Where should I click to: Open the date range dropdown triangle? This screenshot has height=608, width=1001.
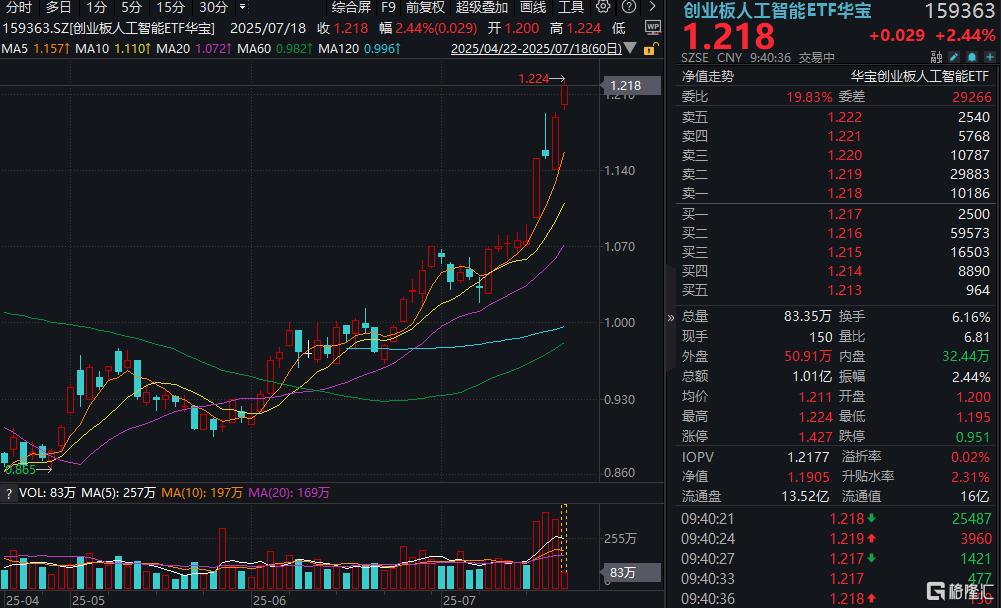pyautogui.click(x=630, y=49)
